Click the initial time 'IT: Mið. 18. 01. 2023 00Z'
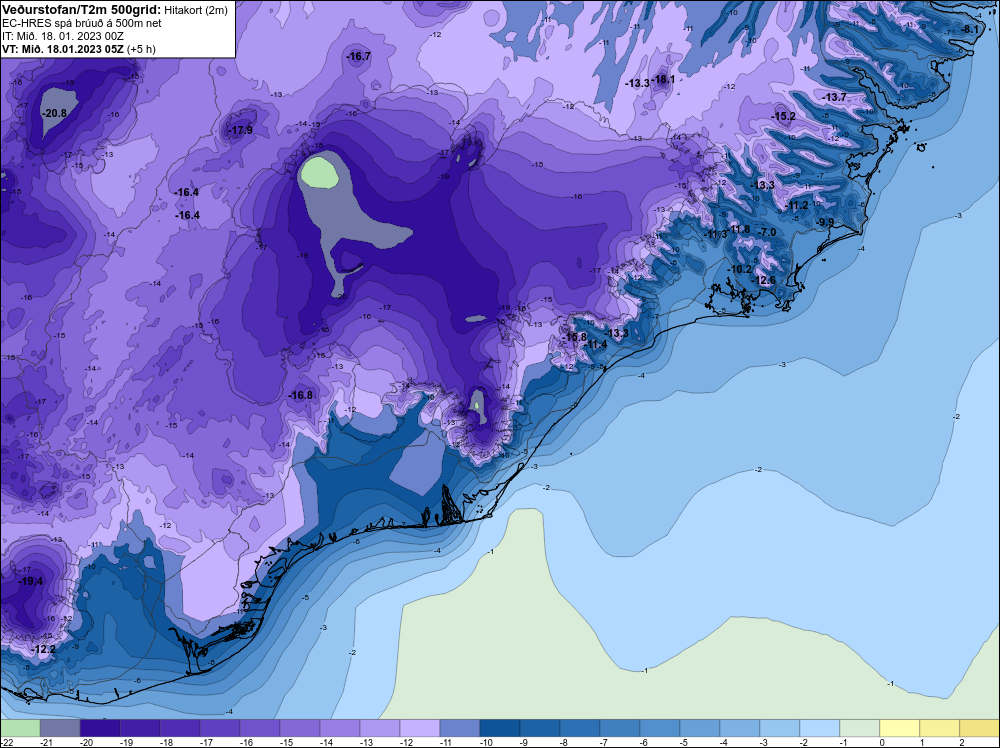This screenshot has height=748, width=1000. click(62, 36)
